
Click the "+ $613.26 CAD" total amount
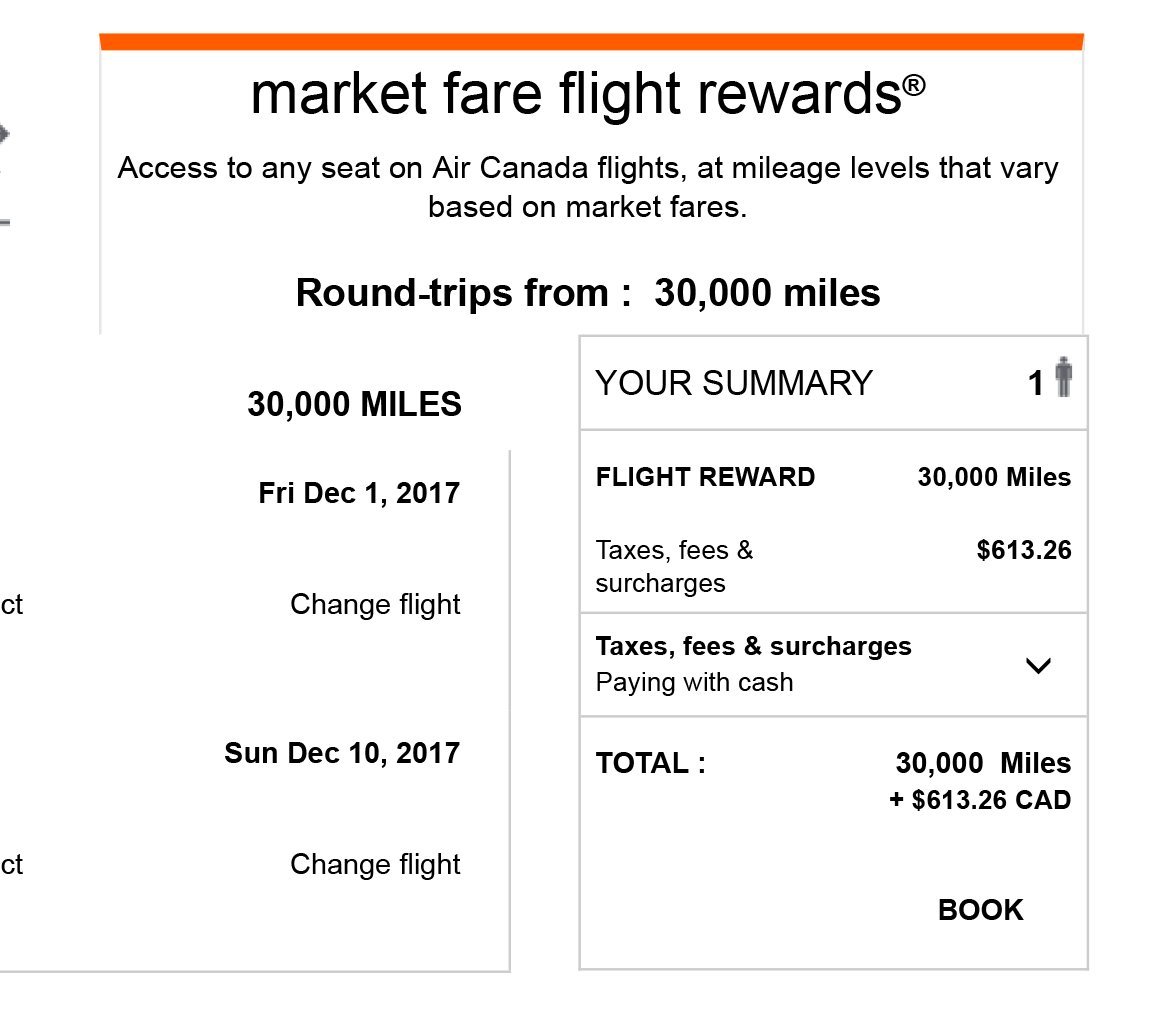click(x=980, y=800)
